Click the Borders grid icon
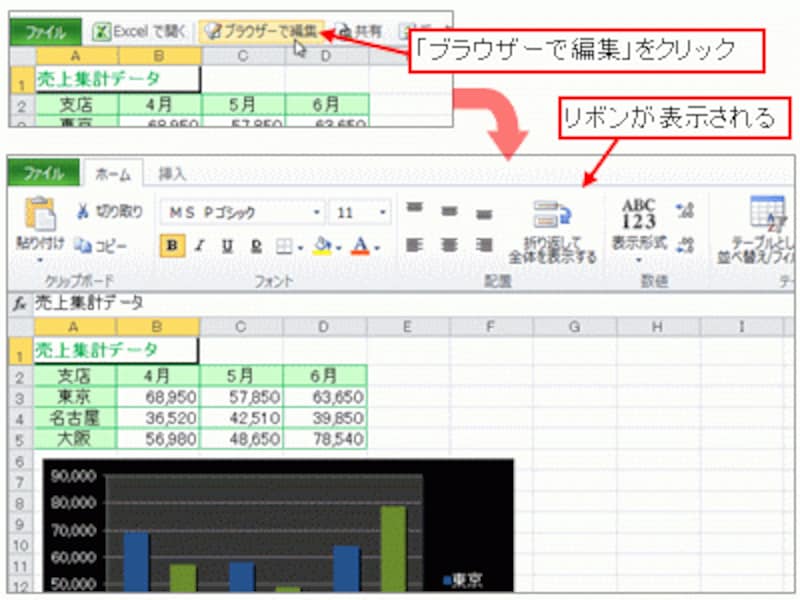This screenshot has width=800, height=600. pos(284,247)
